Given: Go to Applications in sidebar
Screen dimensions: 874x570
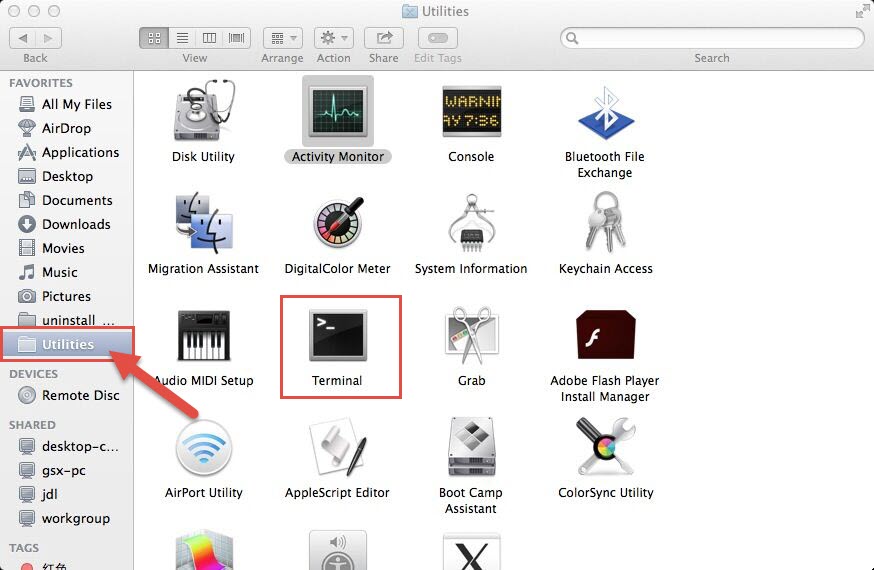Looking at the screenshot, I should [67, 152].
